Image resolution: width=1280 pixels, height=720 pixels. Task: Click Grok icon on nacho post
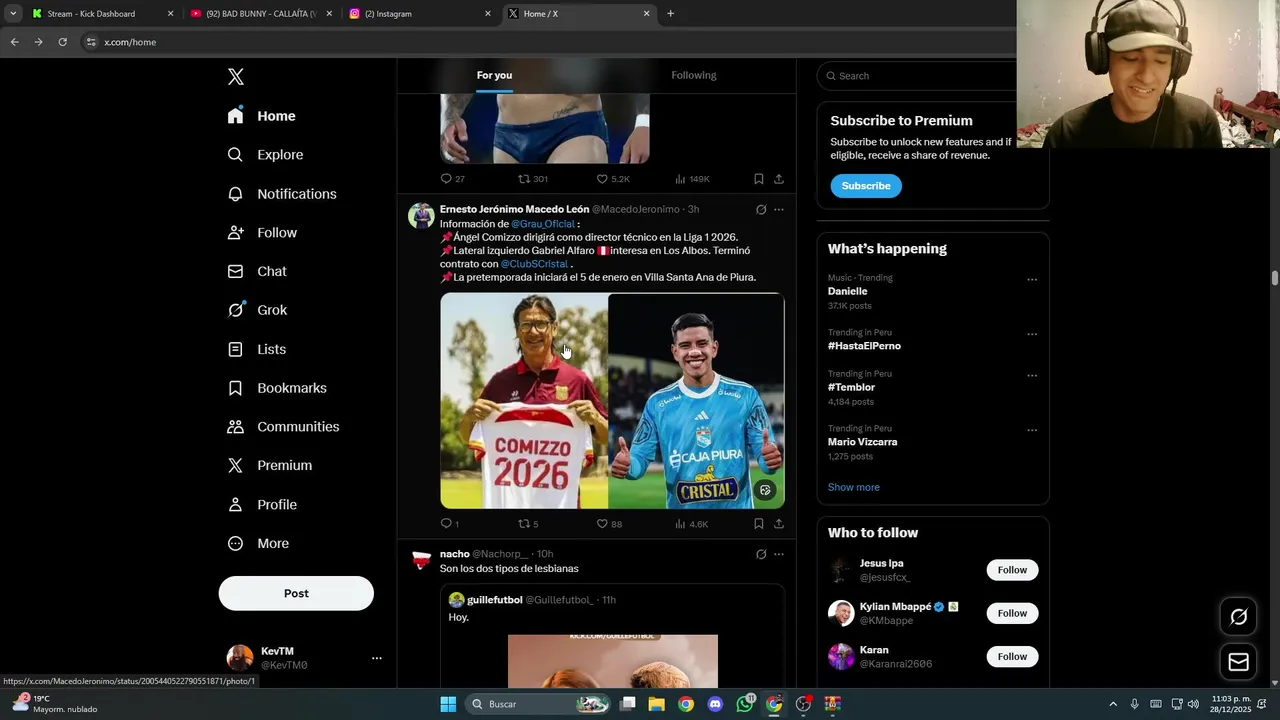(x=761, y=555)
